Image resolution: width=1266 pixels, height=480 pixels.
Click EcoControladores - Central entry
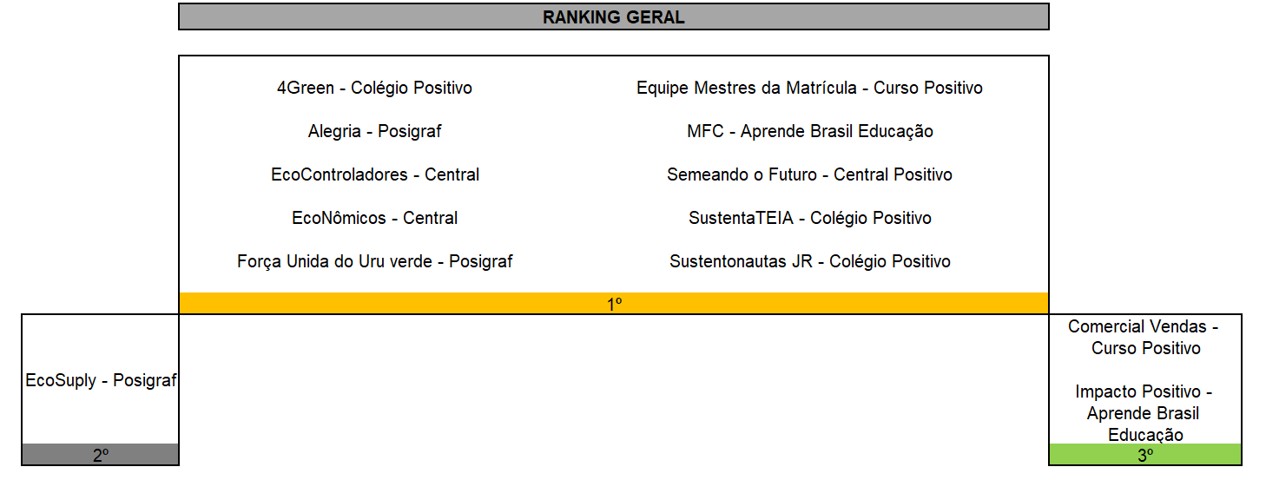pyautogui.click(x=375, y=175)
